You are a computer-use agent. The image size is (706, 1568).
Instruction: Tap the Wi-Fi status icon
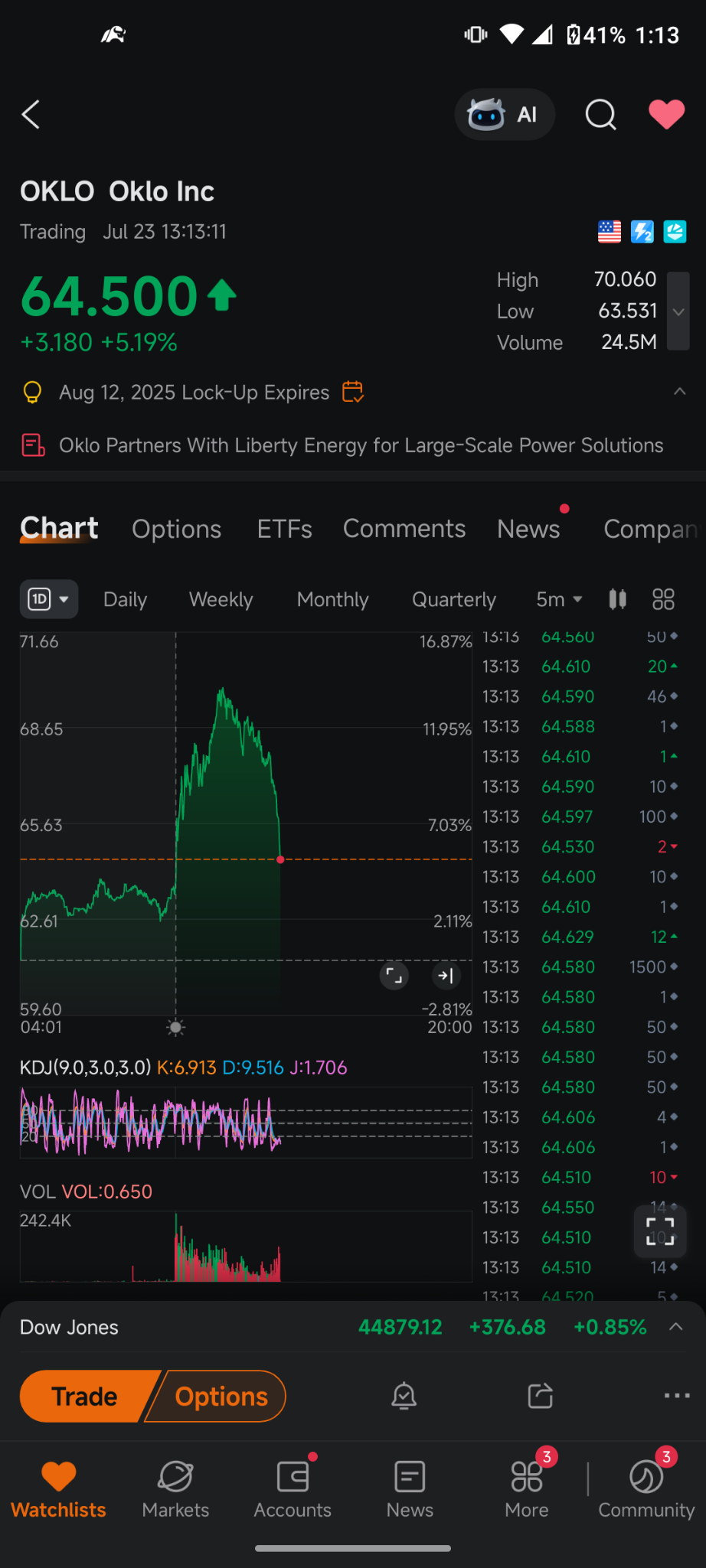click(512, 34)
